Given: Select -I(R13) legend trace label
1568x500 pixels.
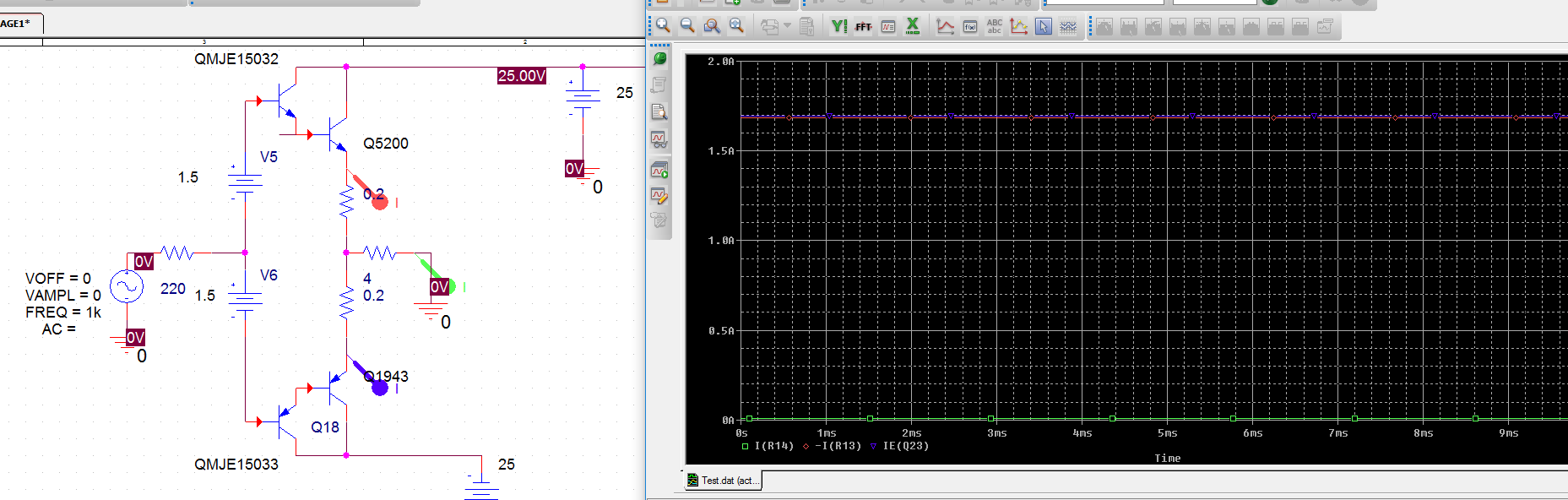Looking at the screenshot, I should tap(838, 446).
